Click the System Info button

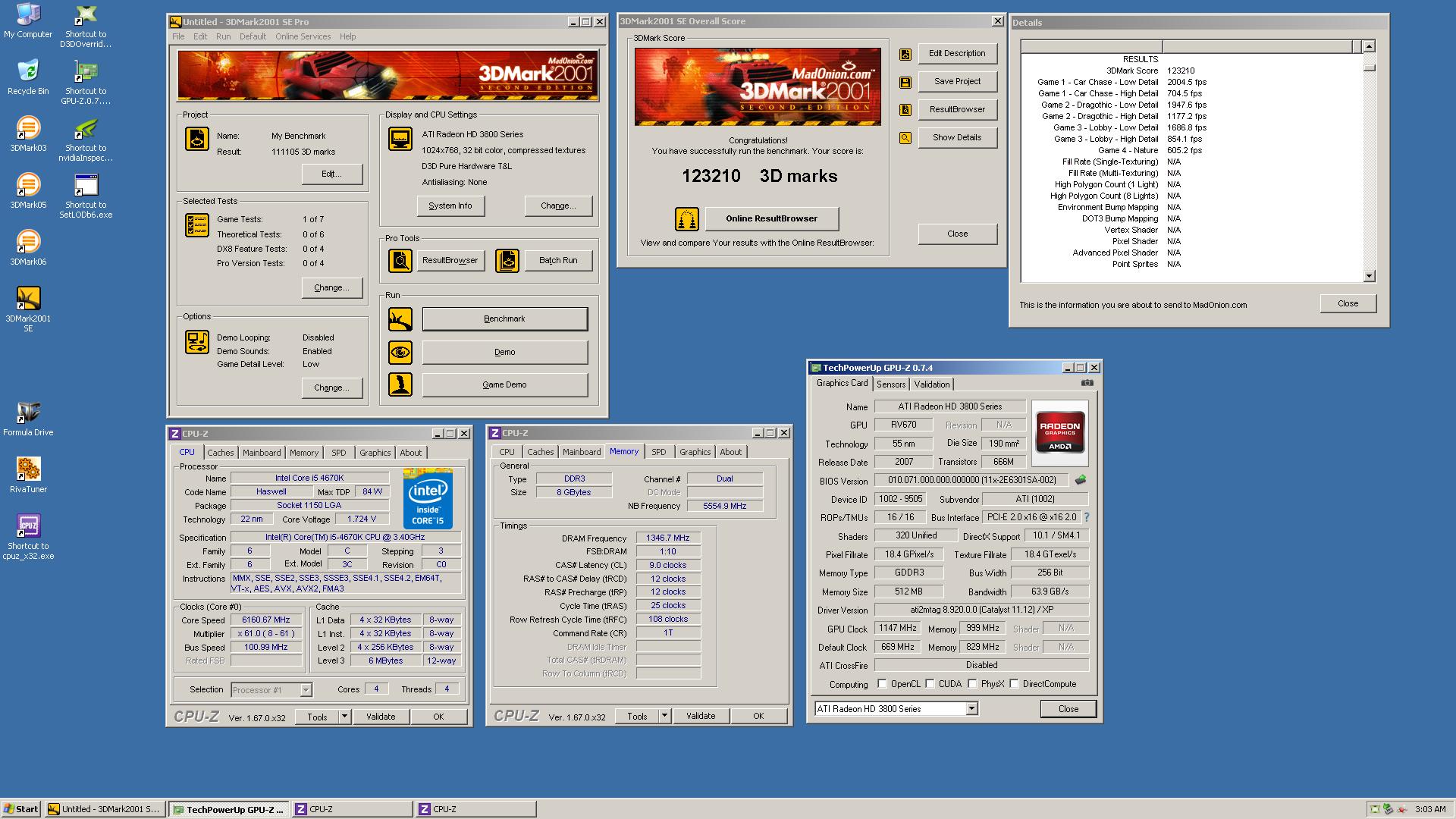coord(450,206)
